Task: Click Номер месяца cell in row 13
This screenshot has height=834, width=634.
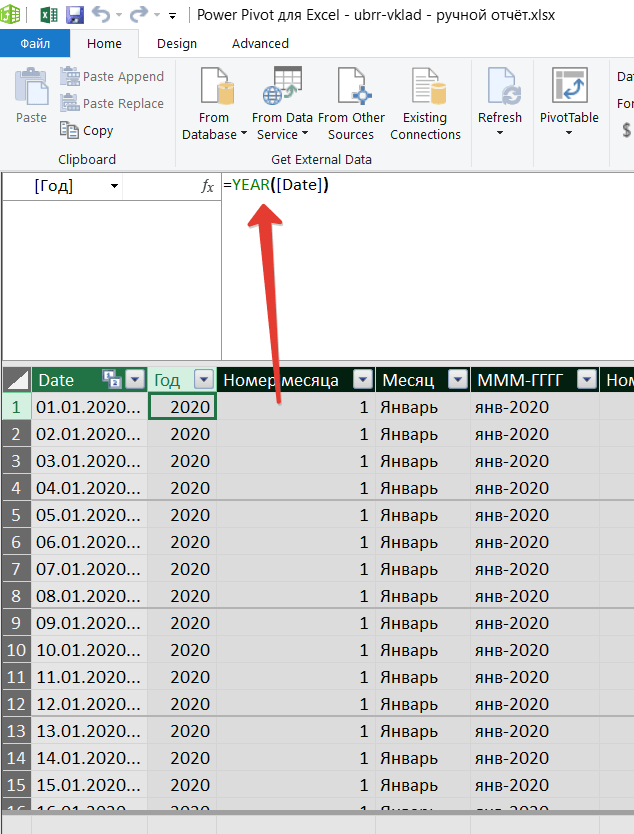Action: [x=296, y=731]
